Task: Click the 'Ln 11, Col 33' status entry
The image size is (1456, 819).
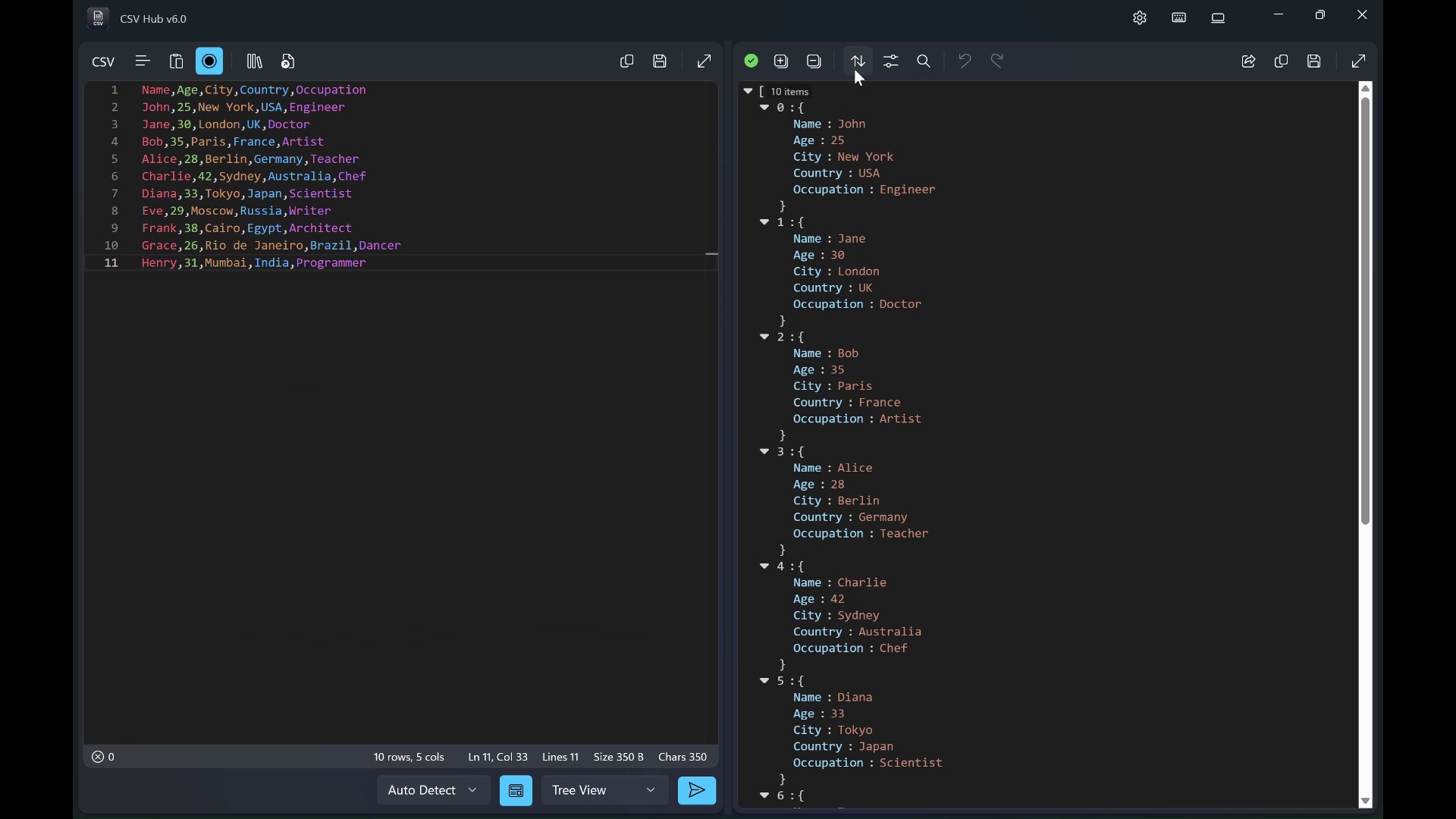Action: (x=498, y=758)
